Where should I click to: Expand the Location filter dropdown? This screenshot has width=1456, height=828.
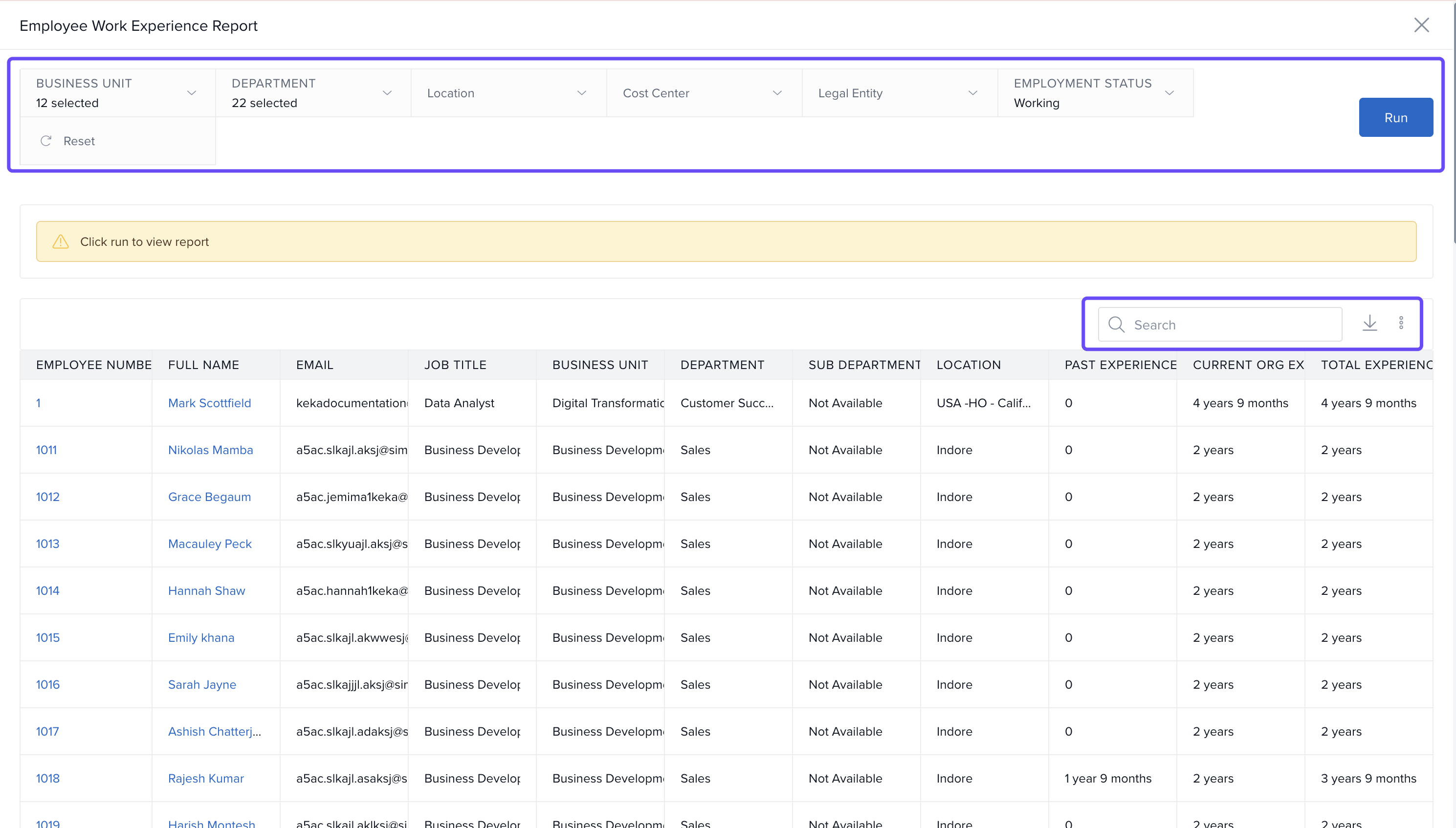point(581,93)
